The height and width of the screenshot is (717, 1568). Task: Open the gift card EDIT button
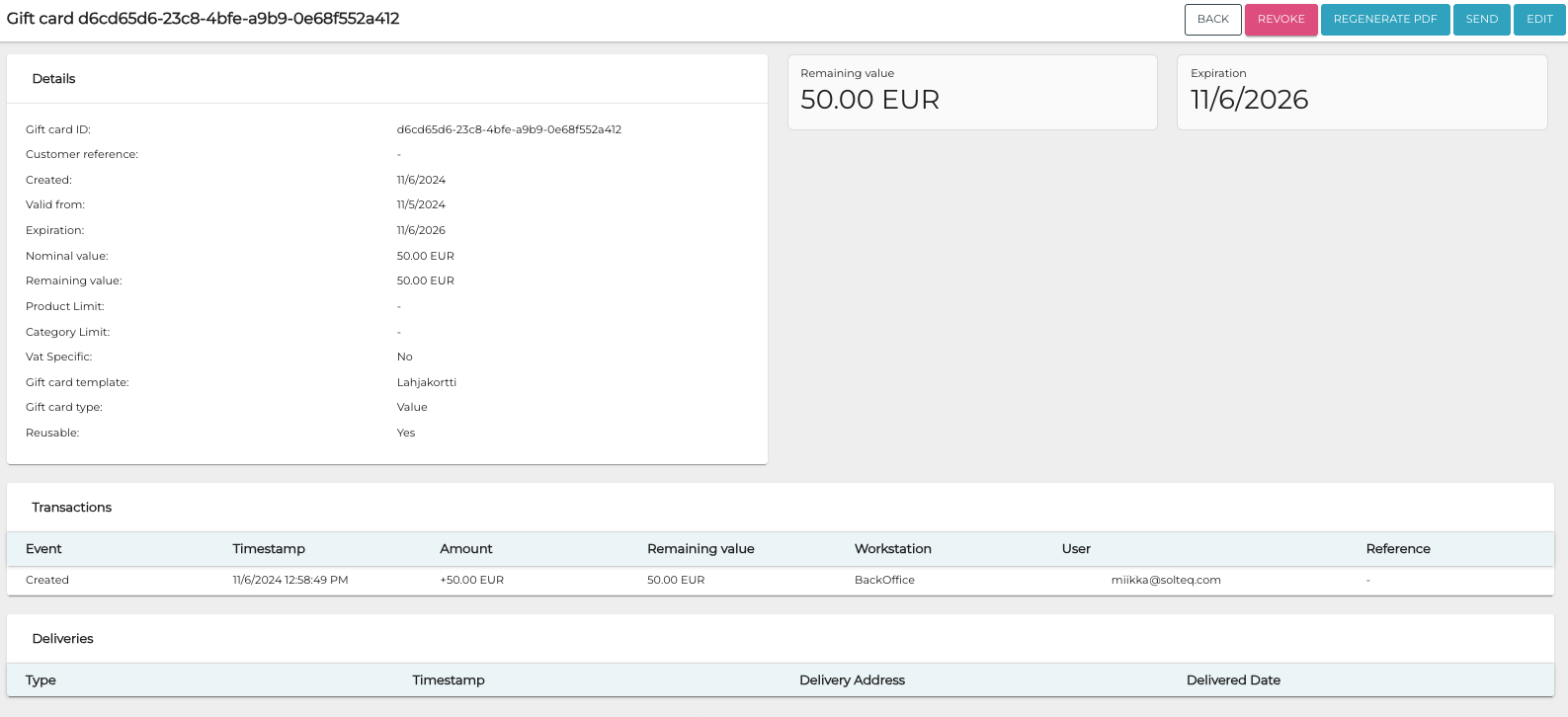tap(1538, 20)
